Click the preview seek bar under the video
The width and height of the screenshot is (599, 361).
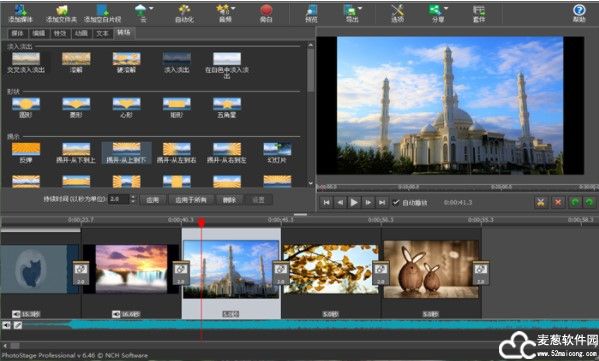[457, 186]
